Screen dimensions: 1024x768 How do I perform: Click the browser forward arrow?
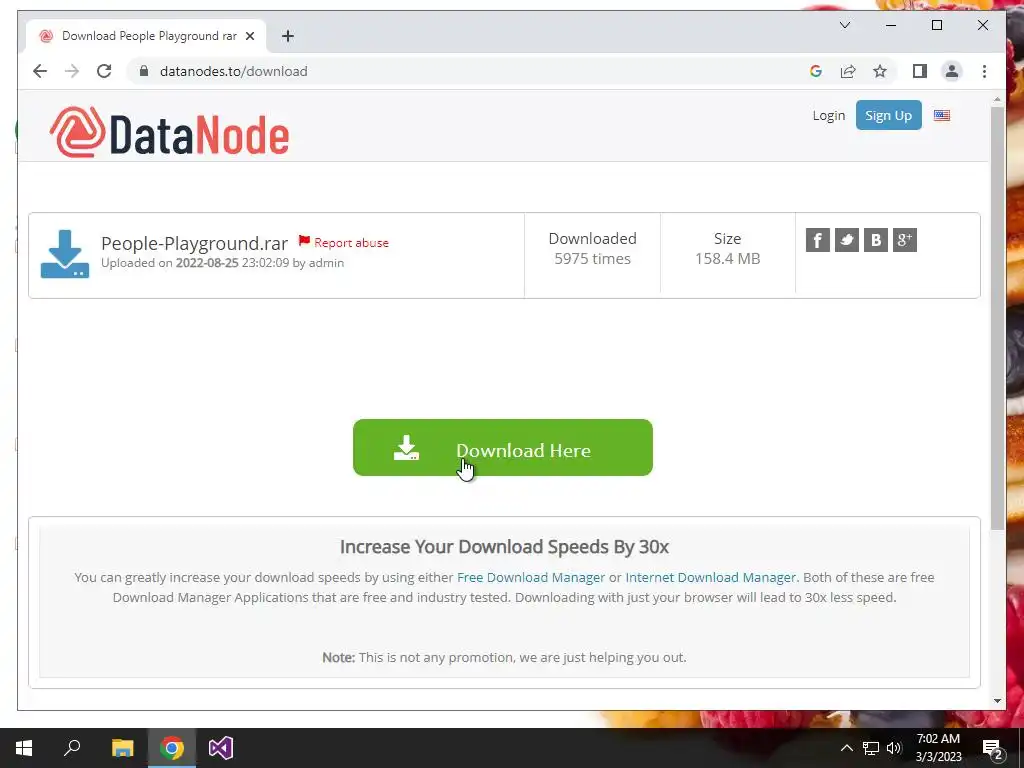[x=72, y=71]
